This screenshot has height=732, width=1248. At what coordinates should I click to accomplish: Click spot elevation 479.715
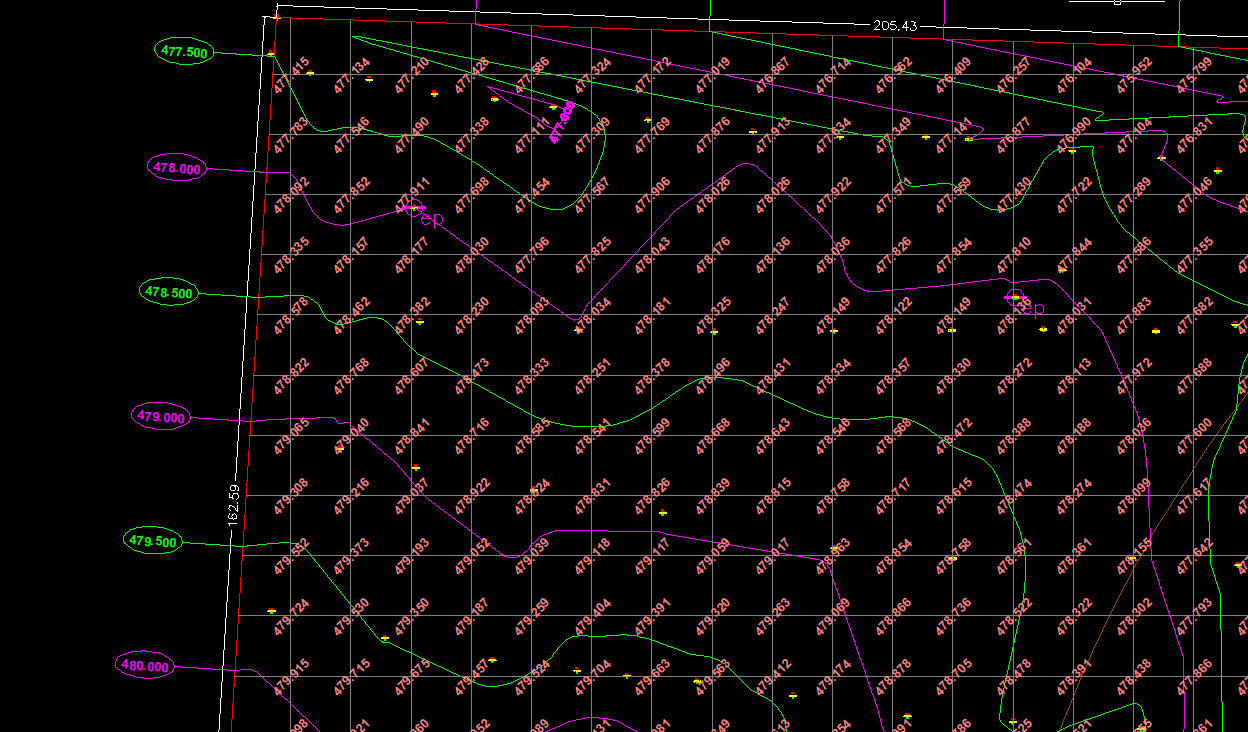click(352, 677)
